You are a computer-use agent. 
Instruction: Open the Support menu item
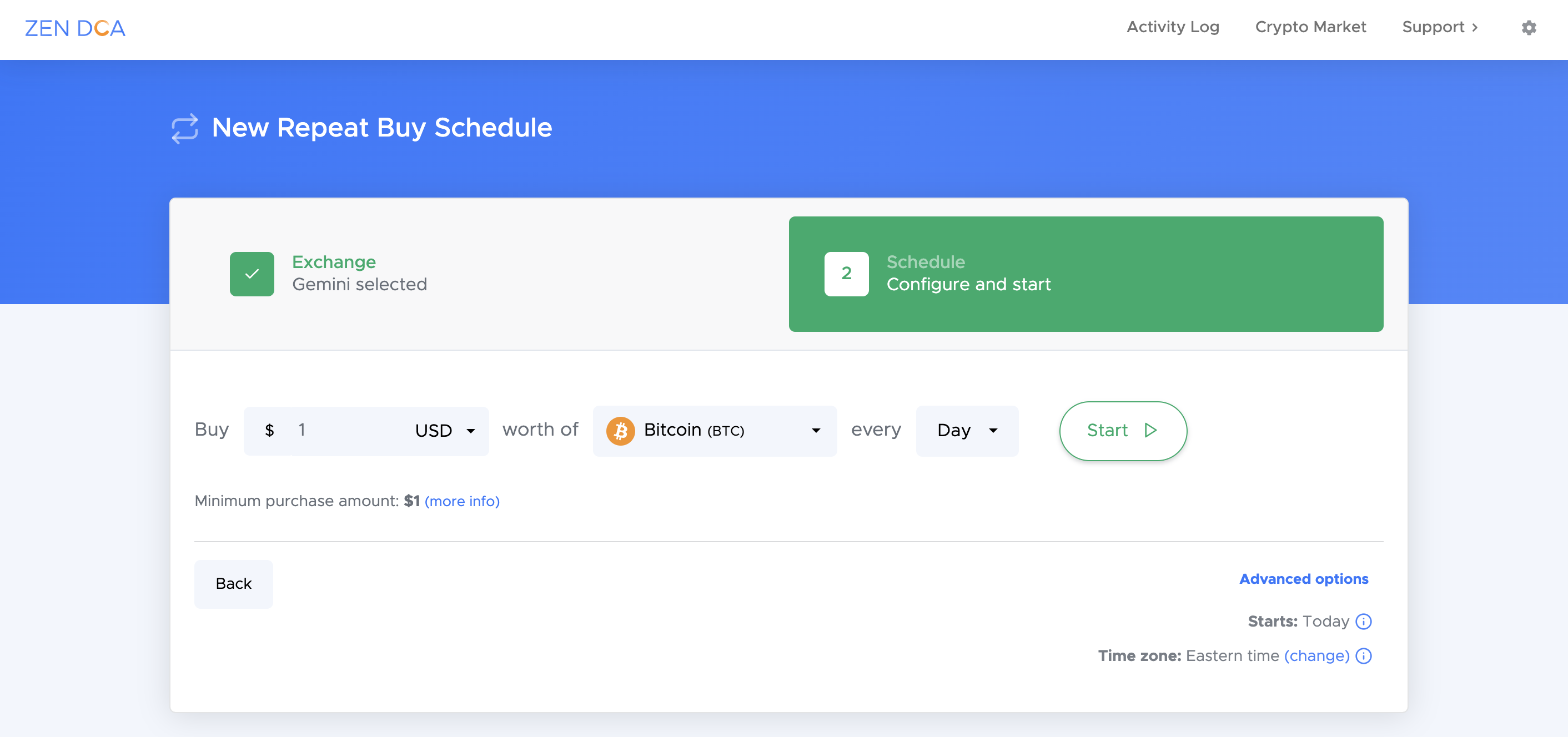1440,28
